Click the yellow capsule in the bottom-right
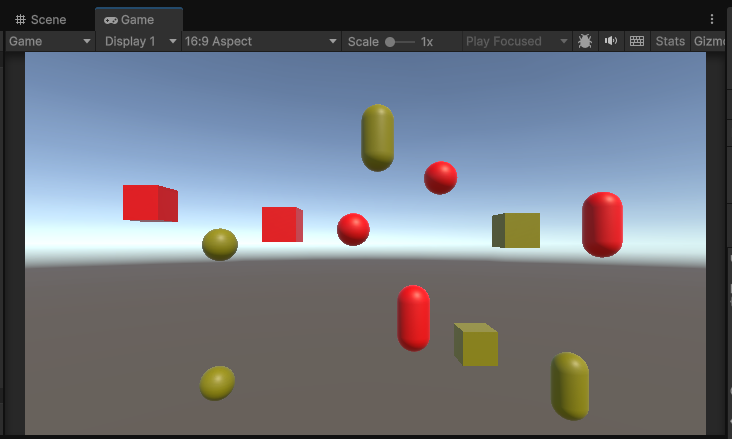This screenshot has width=732, height=439. click(x=570, y=385)
